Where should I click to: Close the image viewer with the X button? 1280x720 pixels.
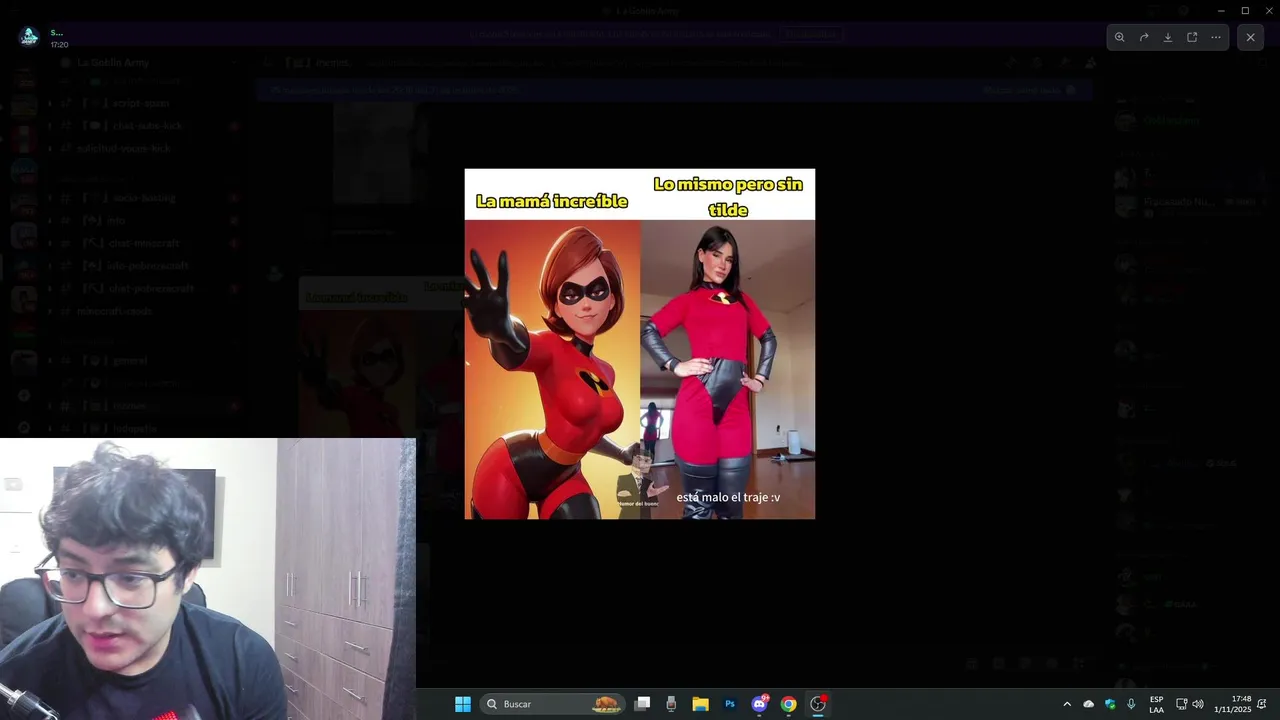click(x=1250, y=37)
